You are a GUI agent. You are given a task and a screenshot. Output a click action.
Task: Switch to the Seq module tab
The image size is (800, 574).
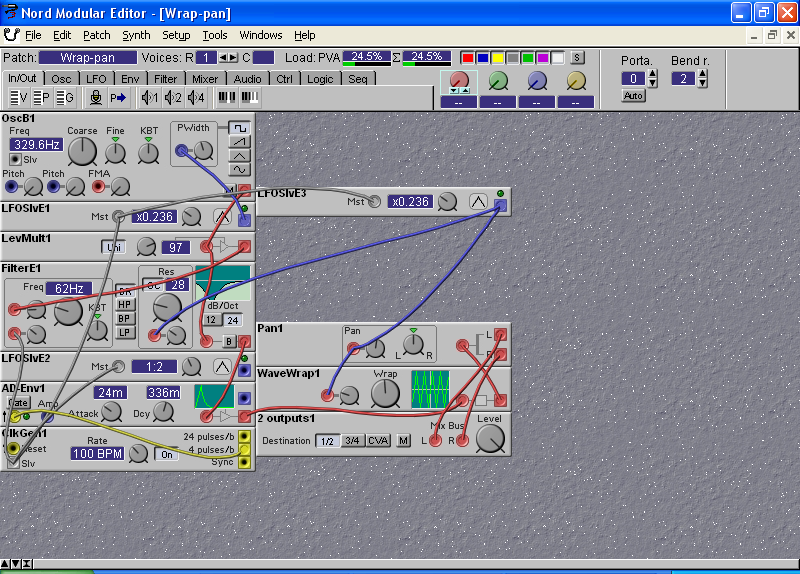pyautogui.click(x=358, y=79)
